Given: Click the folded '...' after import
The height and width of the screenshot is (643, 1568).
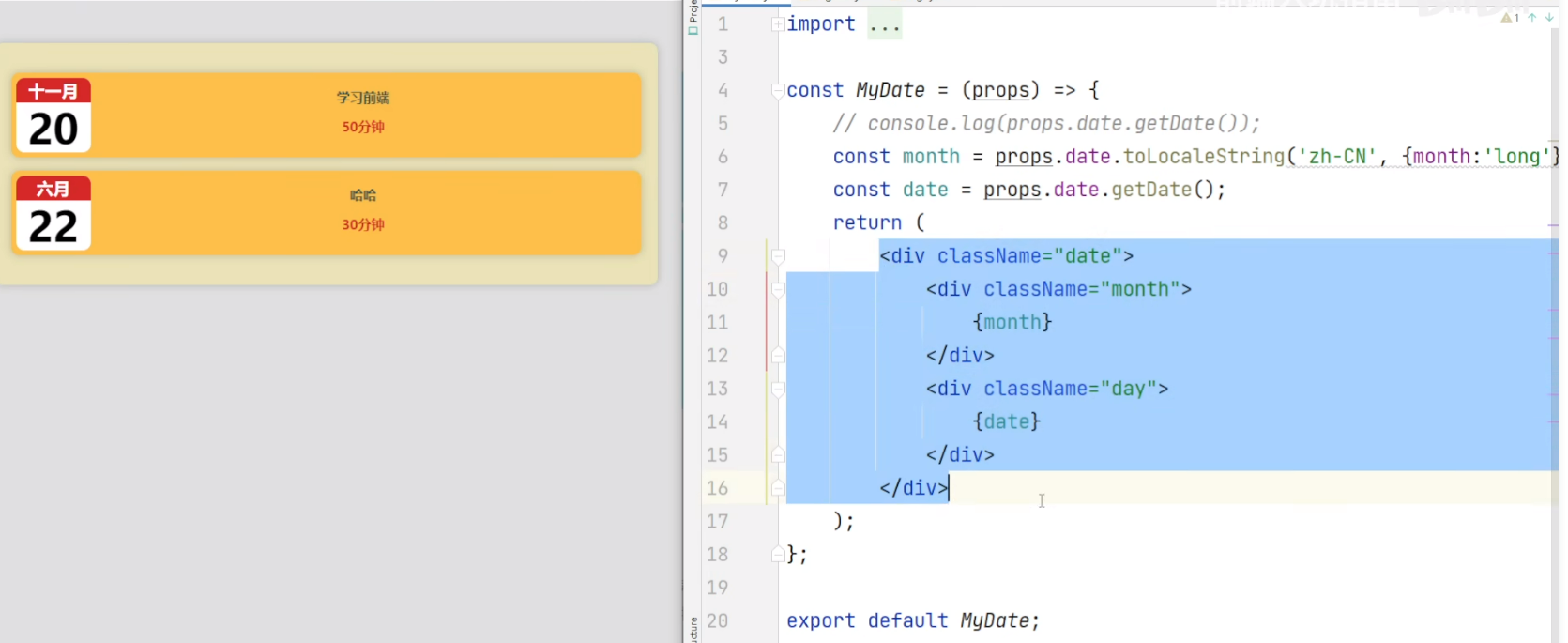Looking at the screenshot, I should point(884,24).
